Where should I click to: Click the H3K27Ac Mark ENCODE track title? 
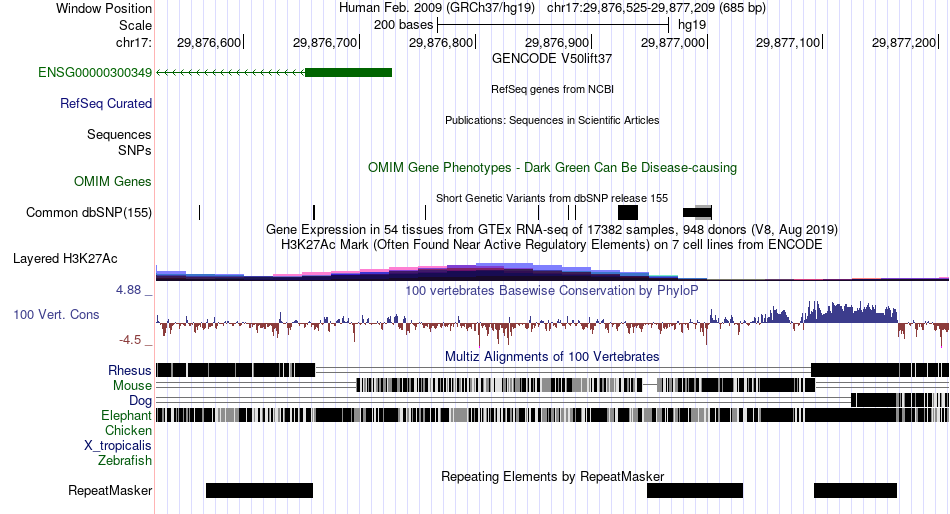coord(552,245)
